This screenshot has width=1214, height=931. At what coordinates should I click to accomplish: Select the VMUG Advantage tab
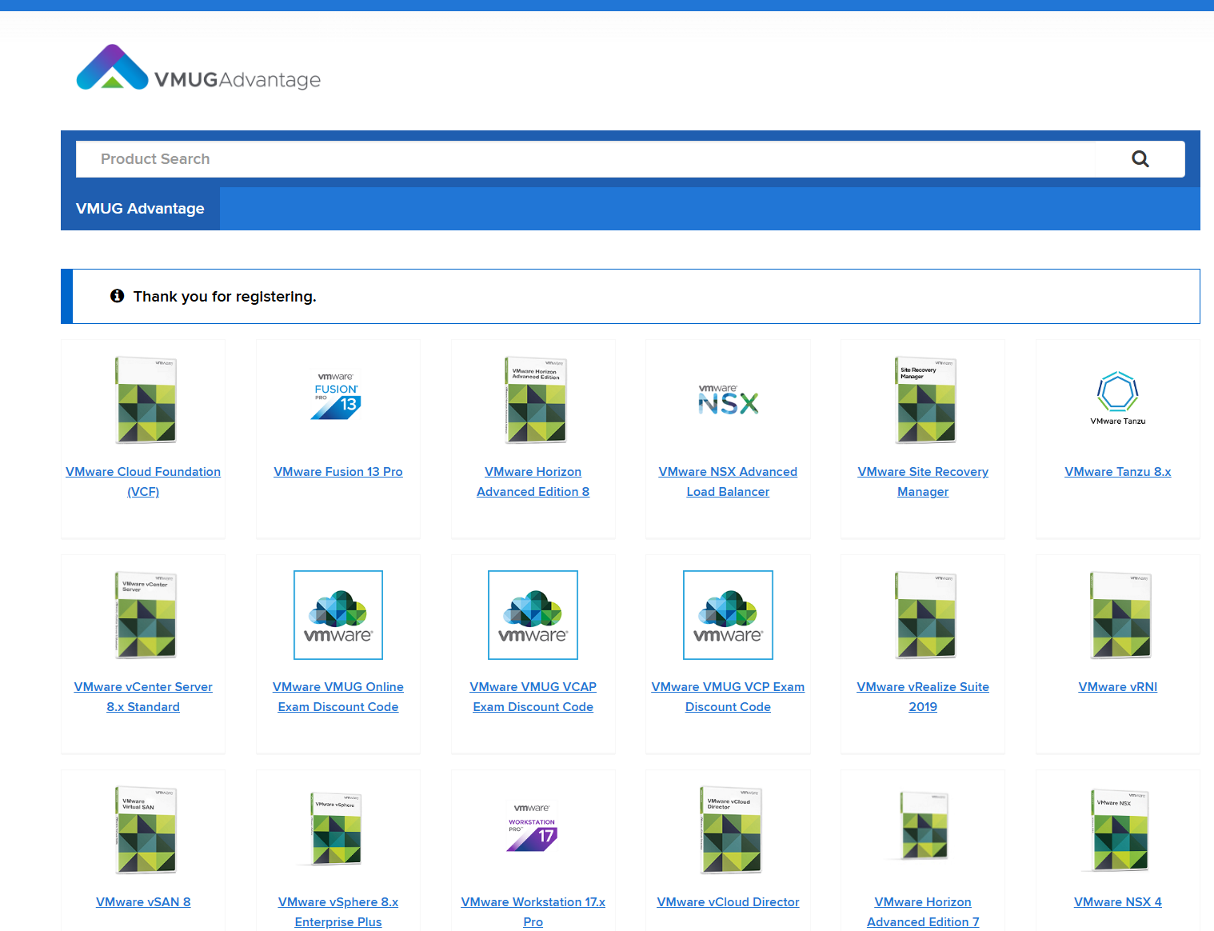pos(140,209)
